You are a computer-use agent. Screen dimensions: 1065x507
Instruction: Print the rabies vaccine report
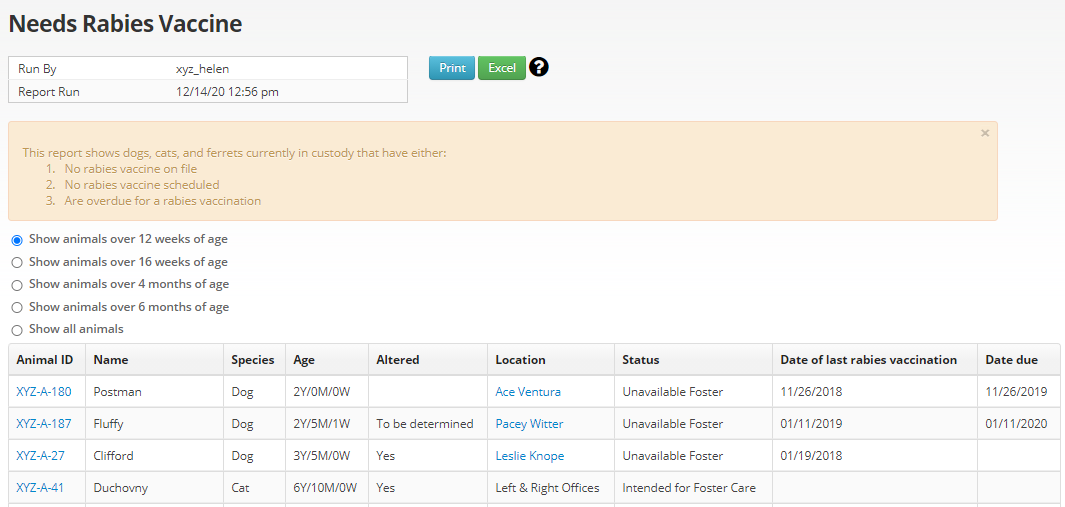coord(452,68)
